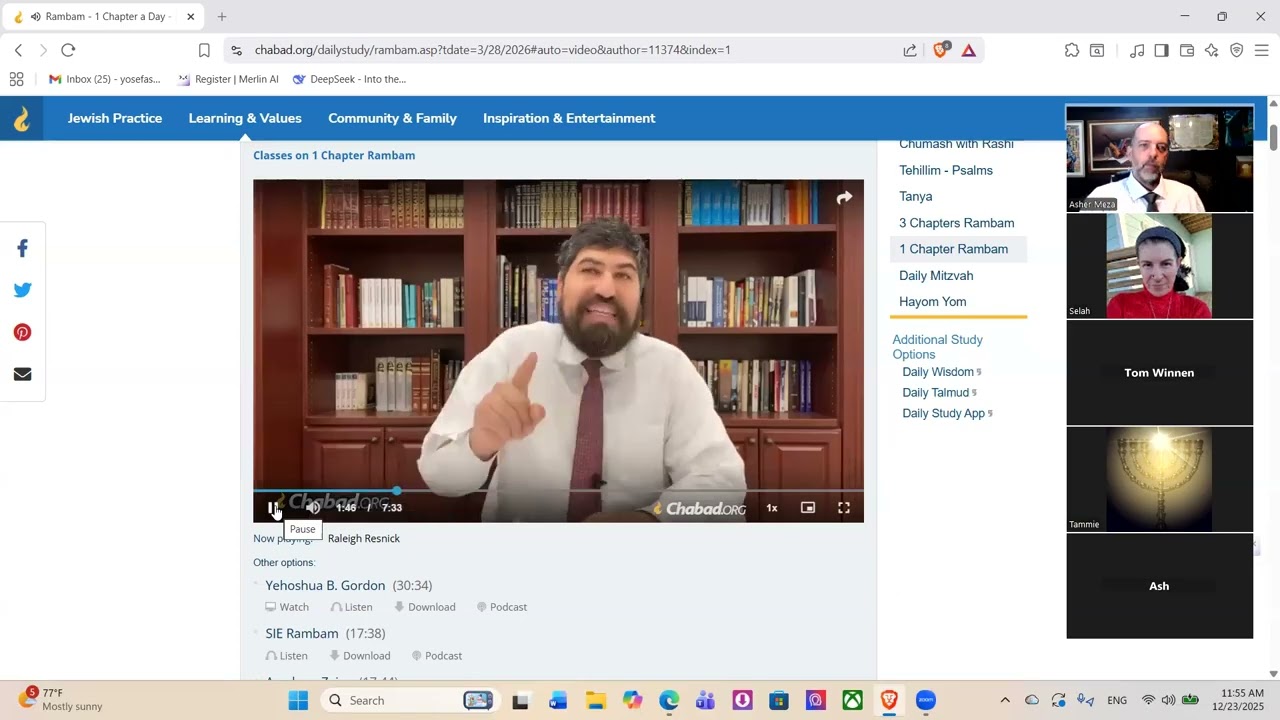Bookmark this page

click(204, 50)
